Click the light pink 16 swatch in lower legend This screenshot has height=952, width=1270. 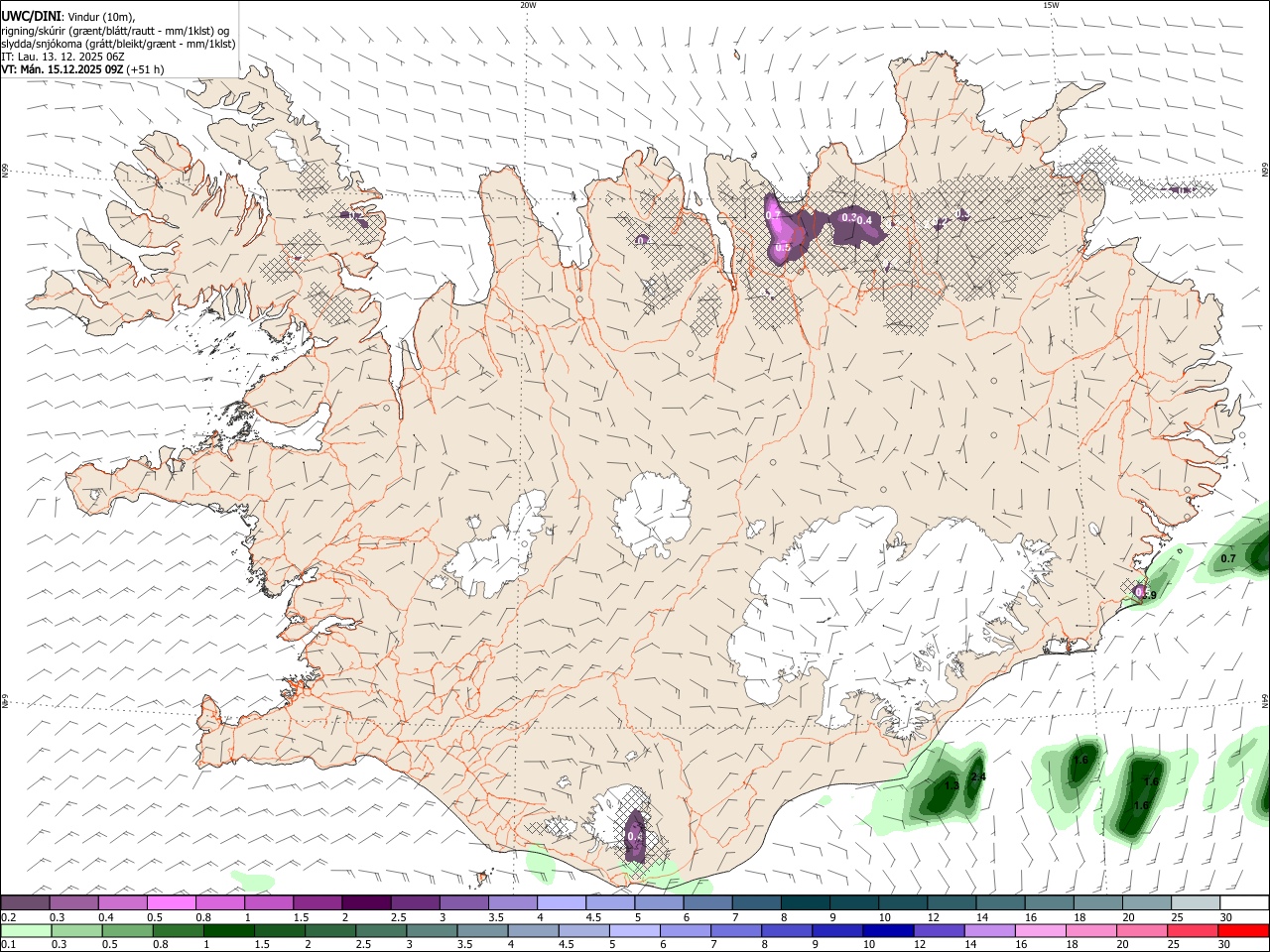[1040, 931]
